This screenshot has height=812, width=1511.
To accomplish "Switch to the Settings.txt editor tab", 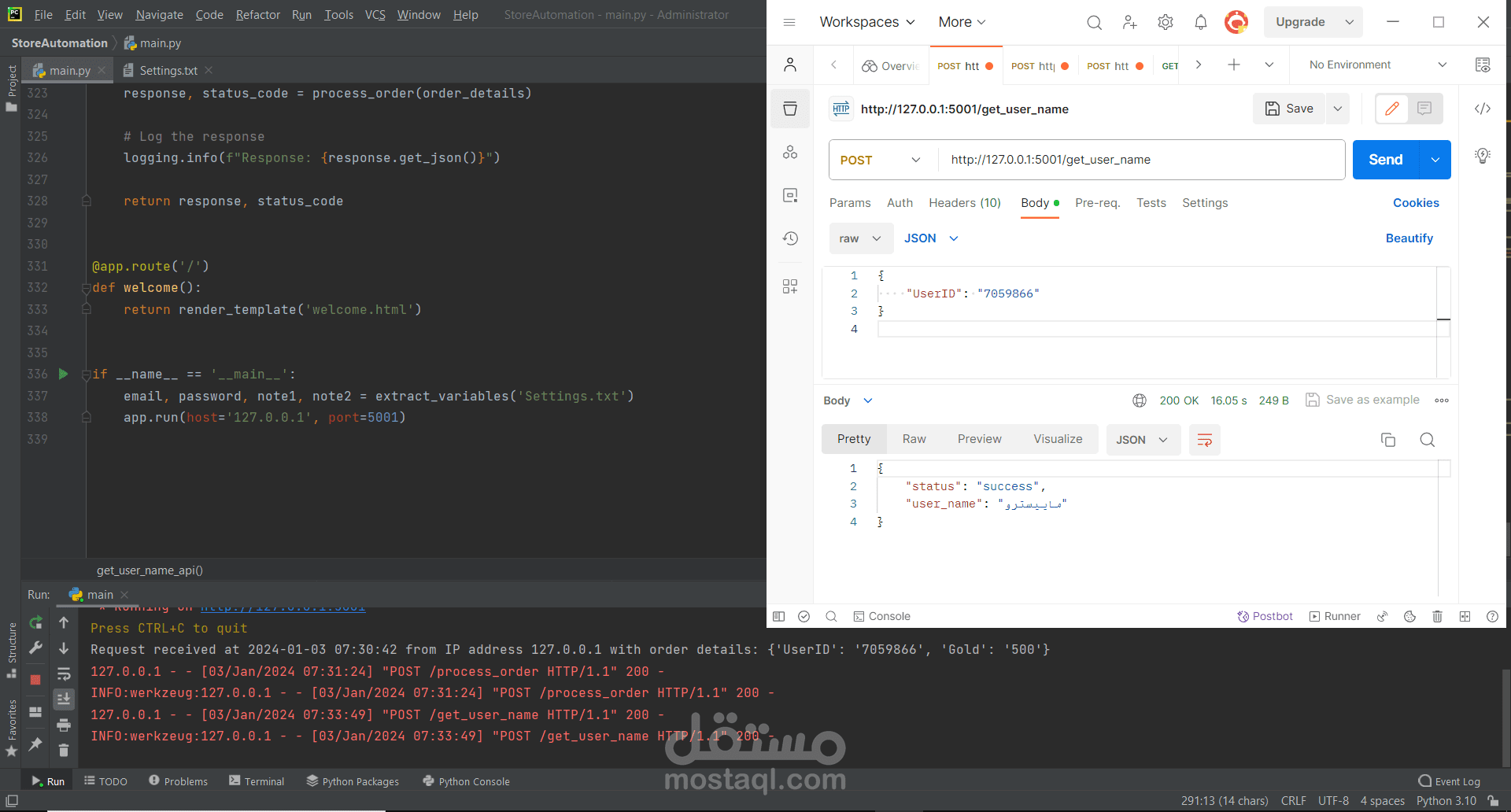I will [x=168, y=71].
